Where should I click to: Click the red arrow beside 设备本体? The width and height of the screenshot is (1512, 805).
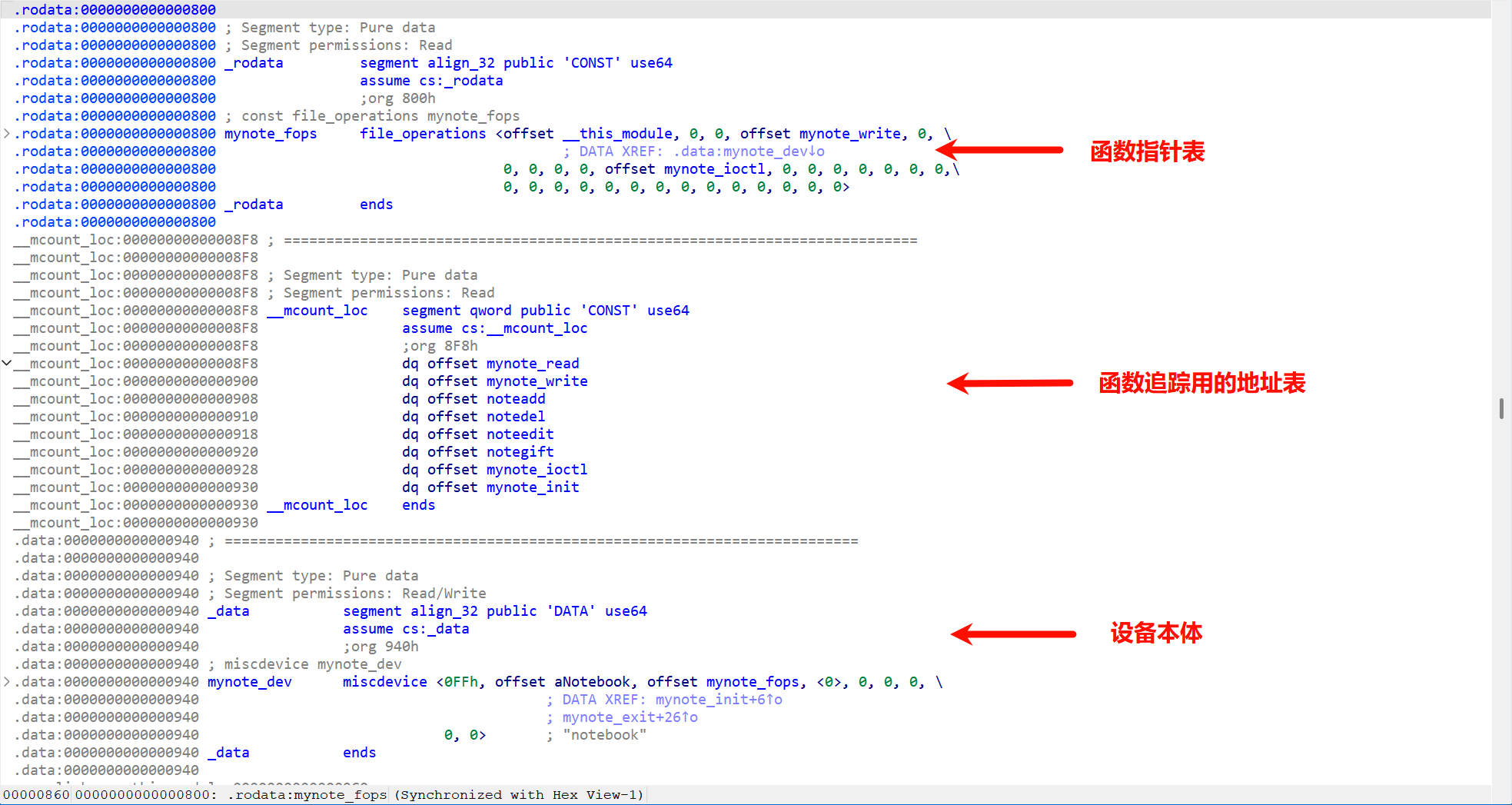pos(1013,634)
